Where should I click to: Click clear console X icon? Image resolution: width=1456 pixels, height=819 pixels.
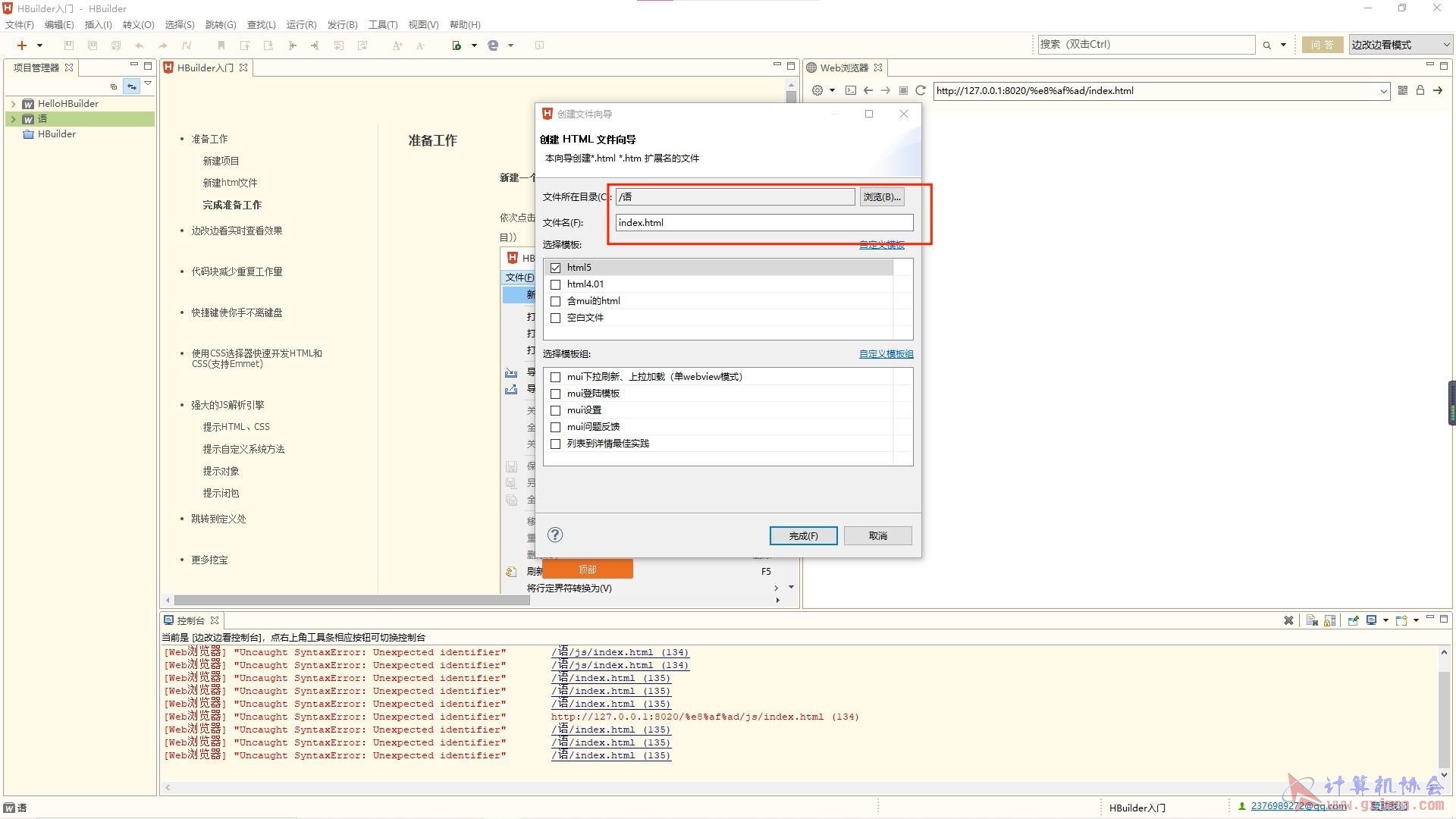(x=1288, y=620)
